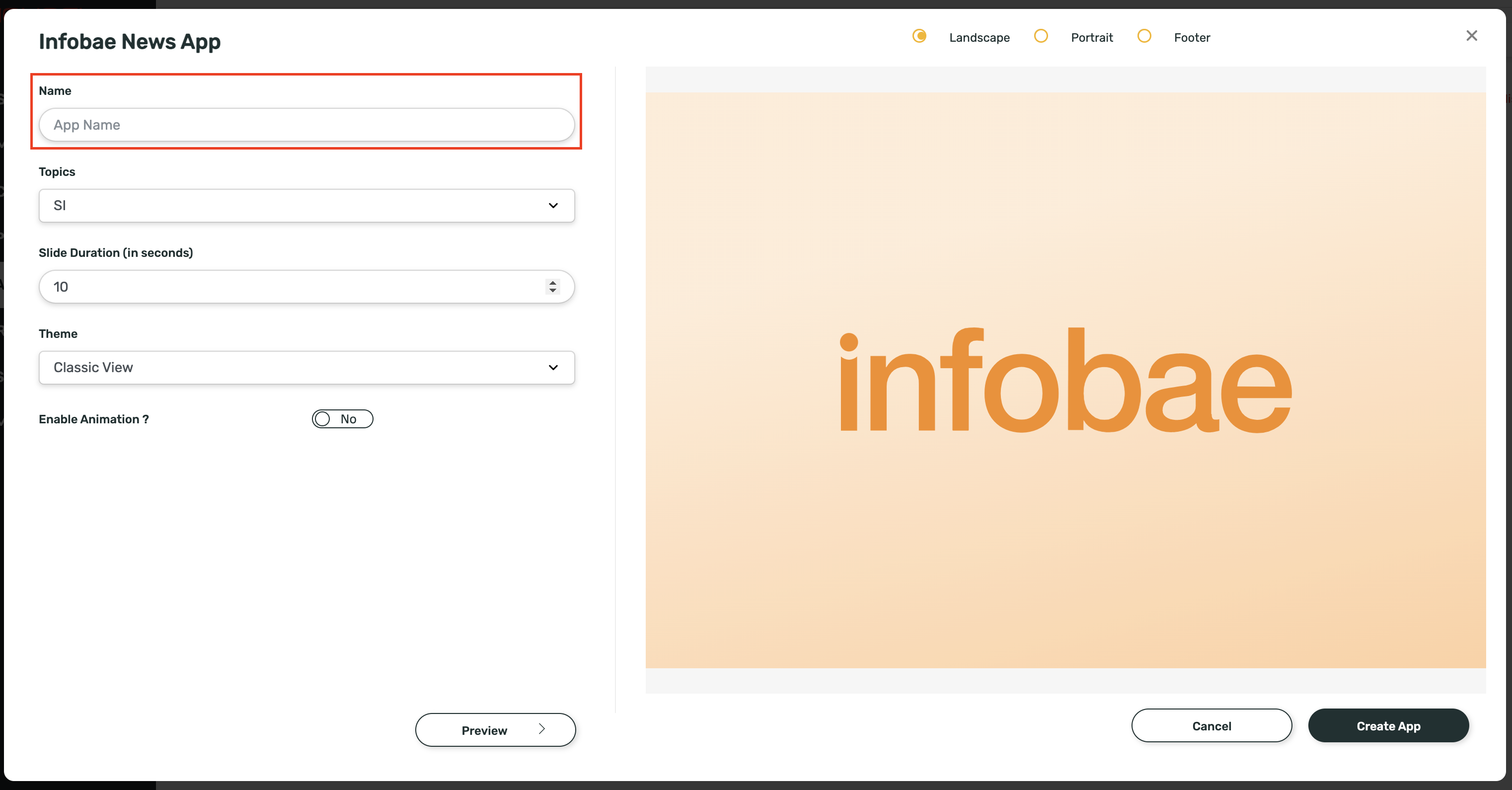Viewport: 1512px width, 790px height.
Task: Click the App Name input field
Action: click(x=306, y=124)
